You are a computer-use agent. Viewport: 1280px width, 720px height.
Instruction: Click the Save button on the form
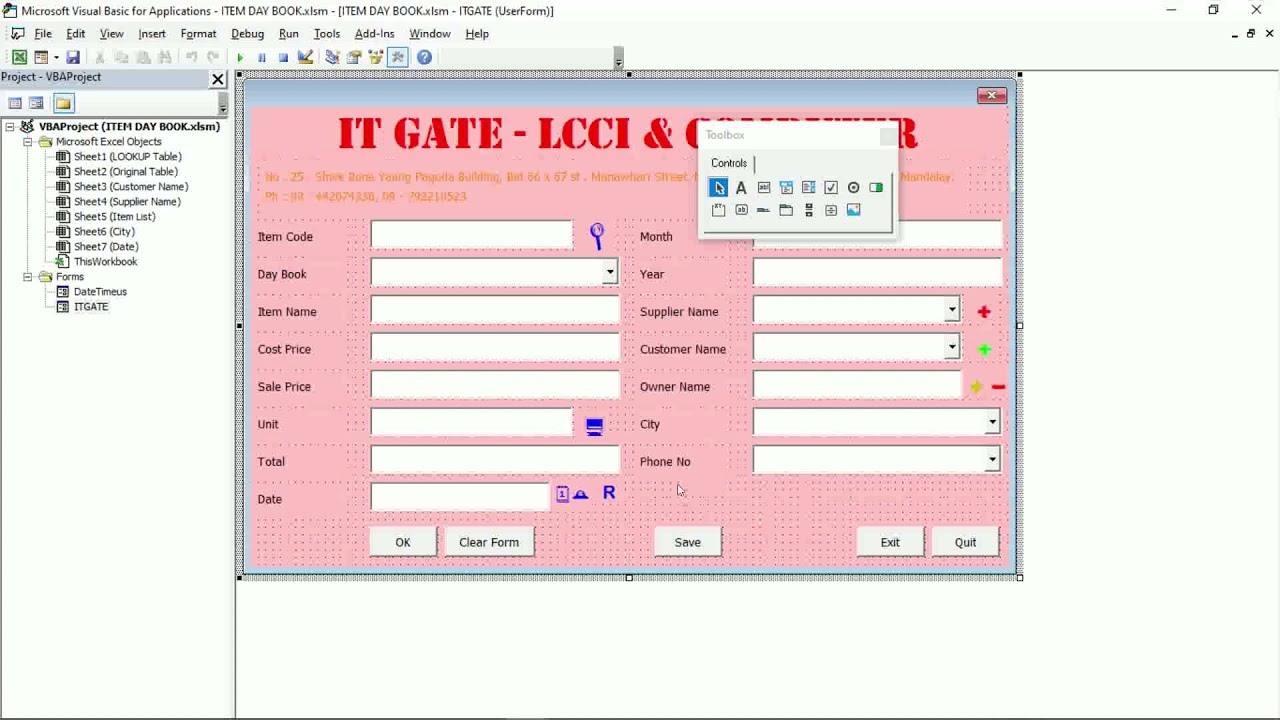coord(687,542)
